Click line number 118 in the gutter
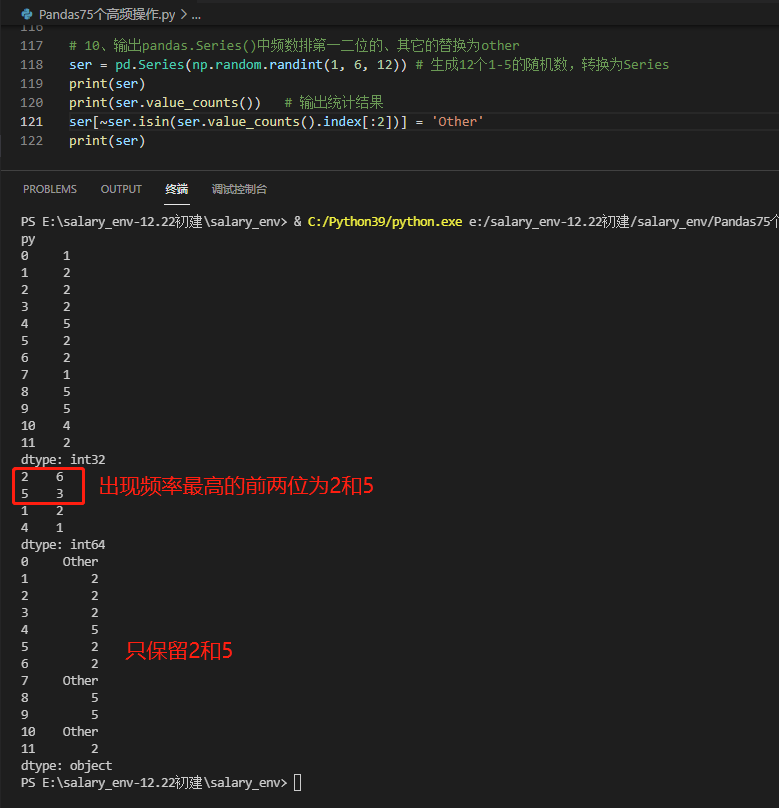The width and height of the screenshot is (779, 808). point(31,65)
